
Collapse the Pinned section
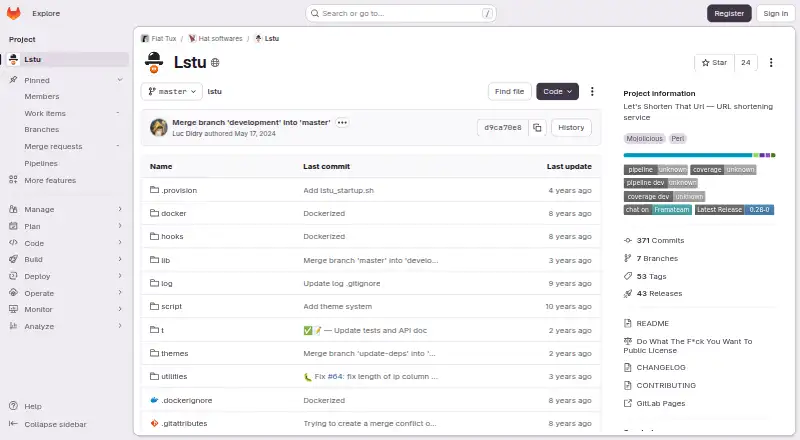click(120, 80)
